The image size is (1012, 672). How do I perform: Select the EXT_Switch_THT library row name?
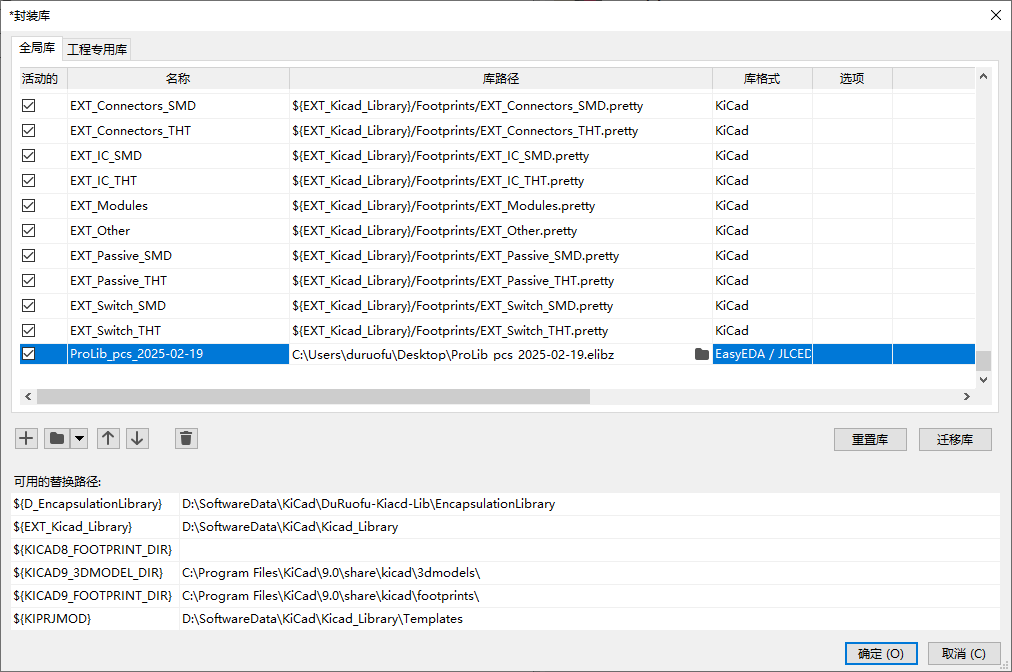115,330
